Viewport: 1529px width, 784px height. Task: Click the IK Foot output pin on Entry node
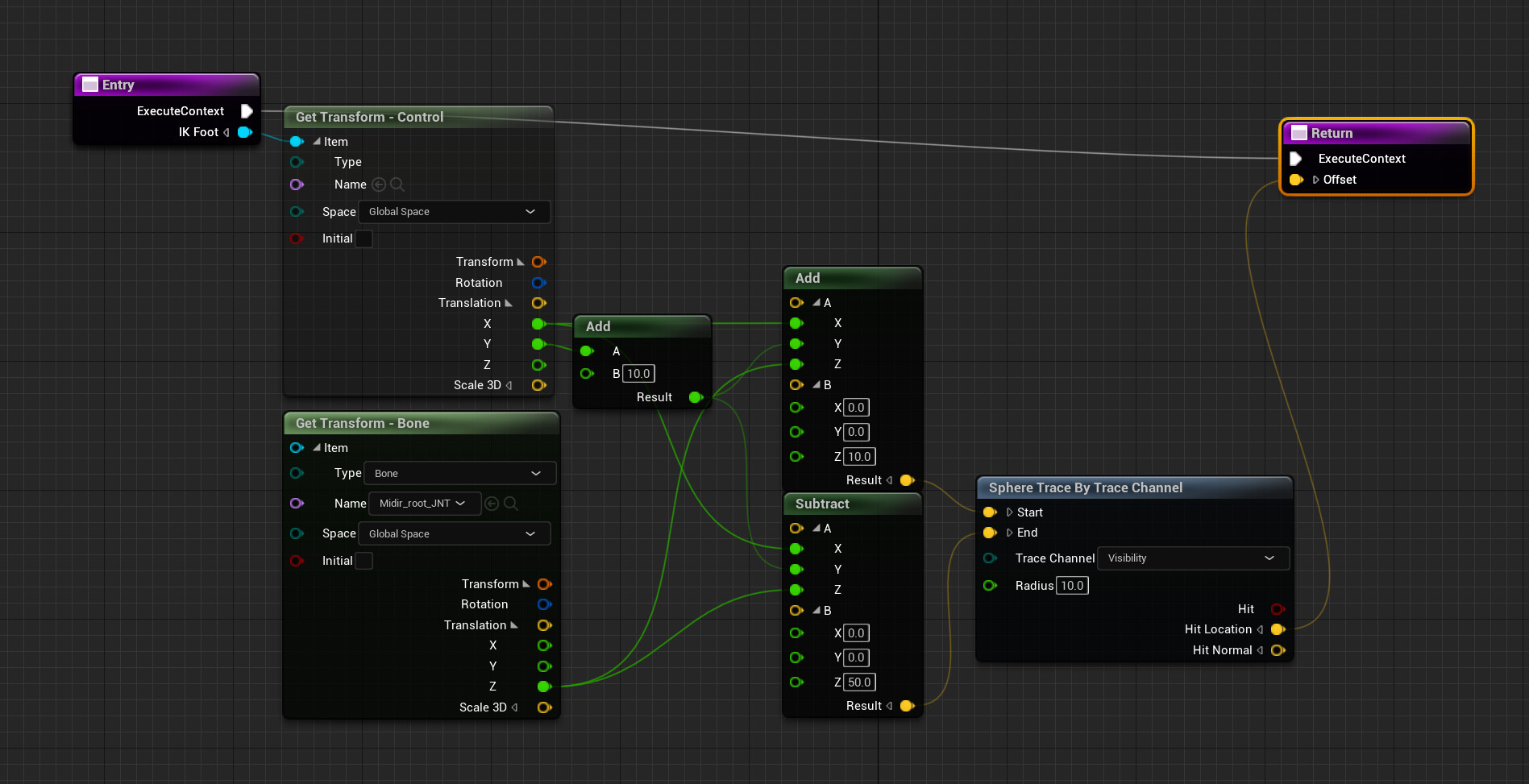click(x=245, y=132)
